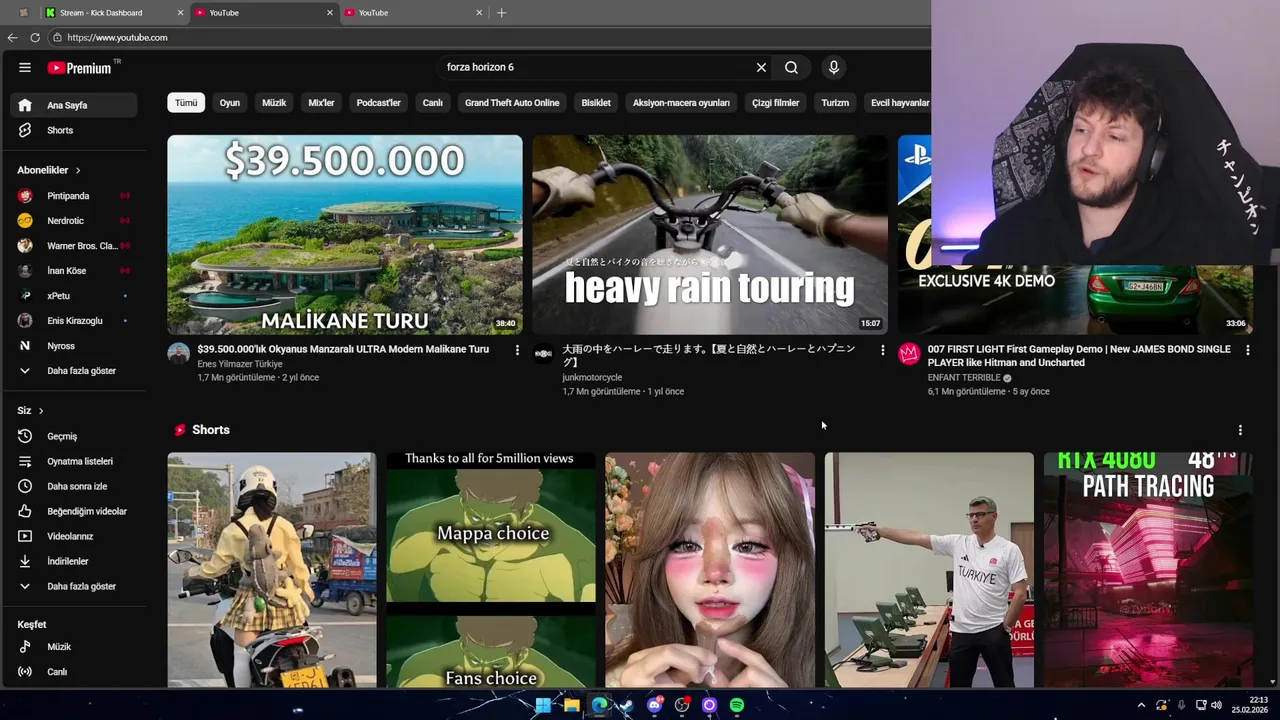Open İndirilenler in the sidebar
The width and height of the screenshot is (1280, 720).
pyautogui.click(x=74, y=561)
